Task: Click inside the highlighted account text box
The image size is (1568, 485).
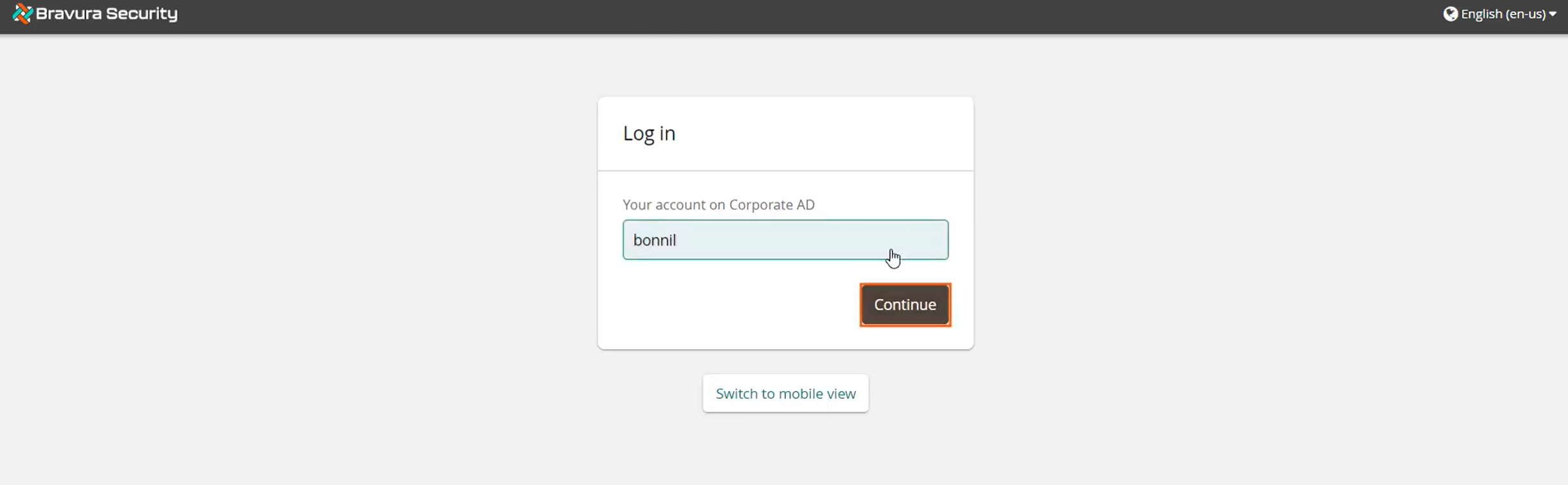Action: pyautogui.click(x=785, y=239)
